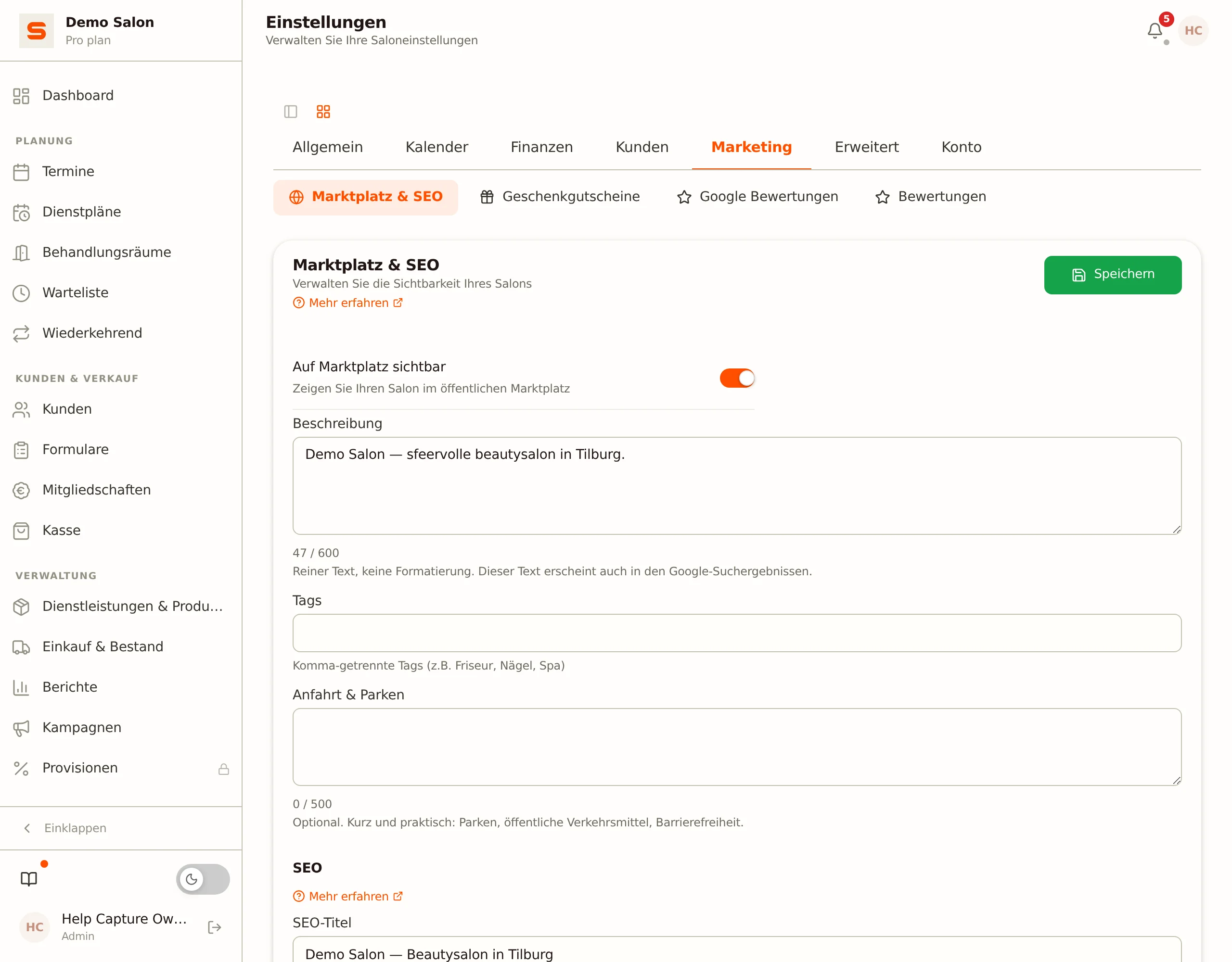This screenshot has height=962, width=1232.
Task: Open Mitgliedschaften page
Action: click(121, 490)
